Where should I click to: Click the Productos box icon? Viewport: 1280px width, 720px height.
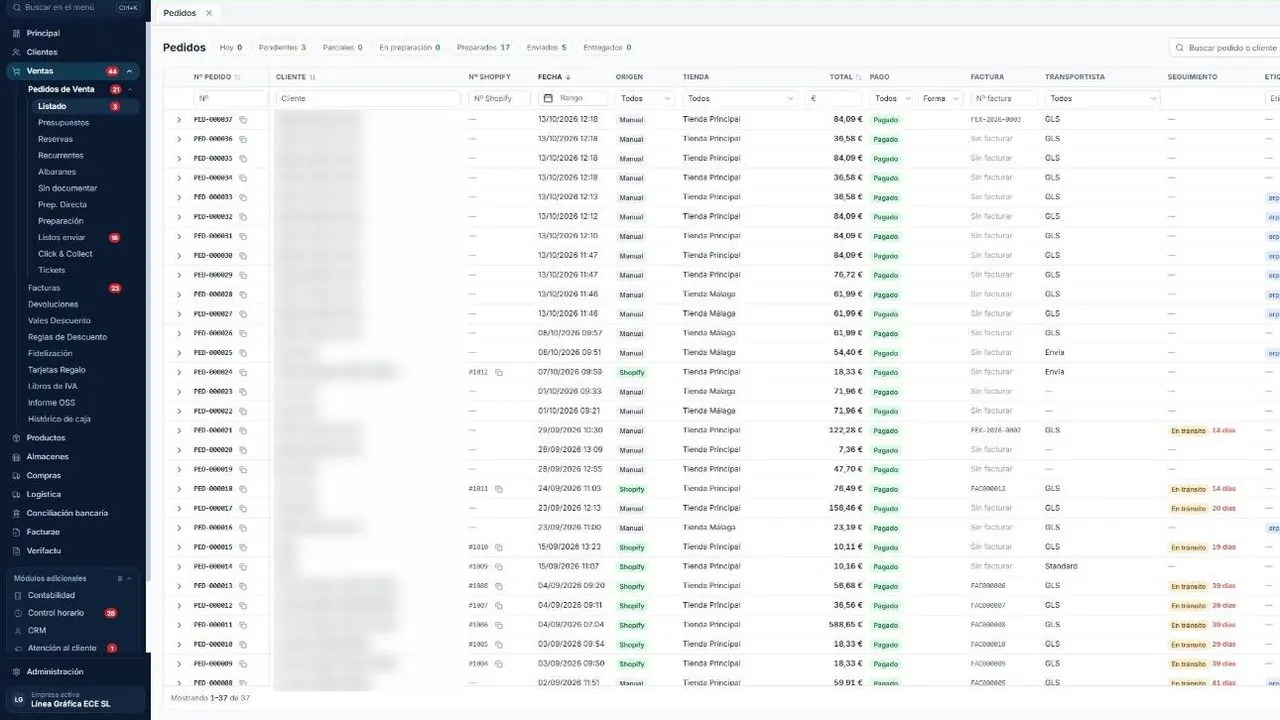16,438
